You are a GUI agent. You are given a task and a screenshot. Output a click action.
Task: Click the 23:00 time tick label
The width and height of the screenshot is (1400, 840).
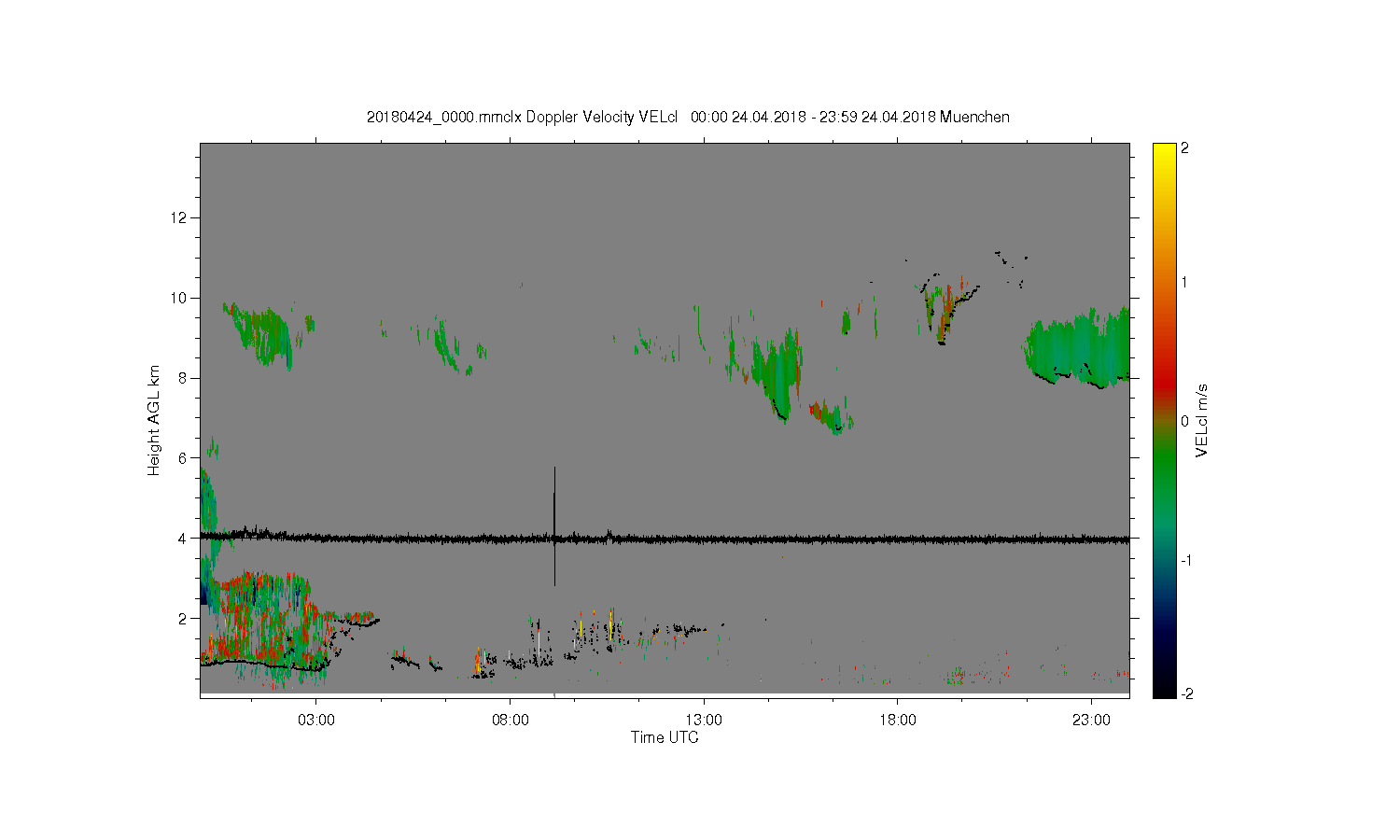tap(1091, 721)
